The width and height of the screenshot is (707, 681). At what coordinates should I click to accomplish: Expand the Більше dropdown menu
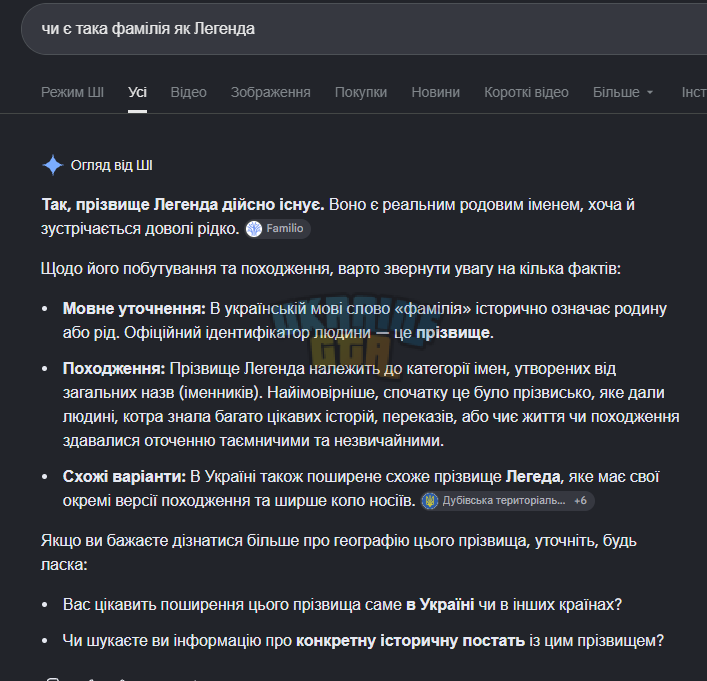point(623,92)
